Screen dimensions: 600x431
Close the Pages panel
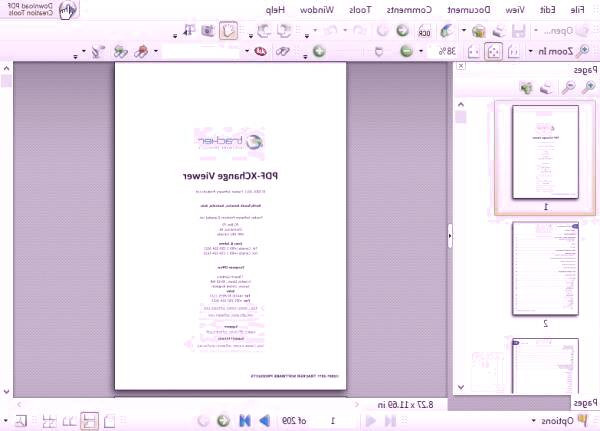(461, 66)
